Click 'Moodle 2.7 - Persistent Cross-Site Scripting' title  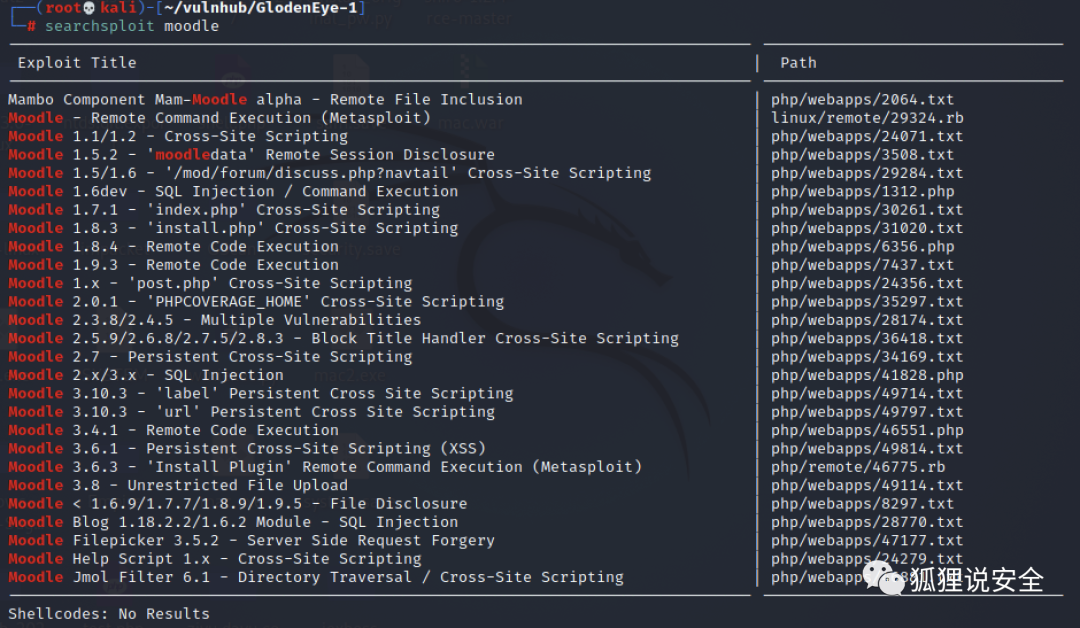tap(210, 357)
